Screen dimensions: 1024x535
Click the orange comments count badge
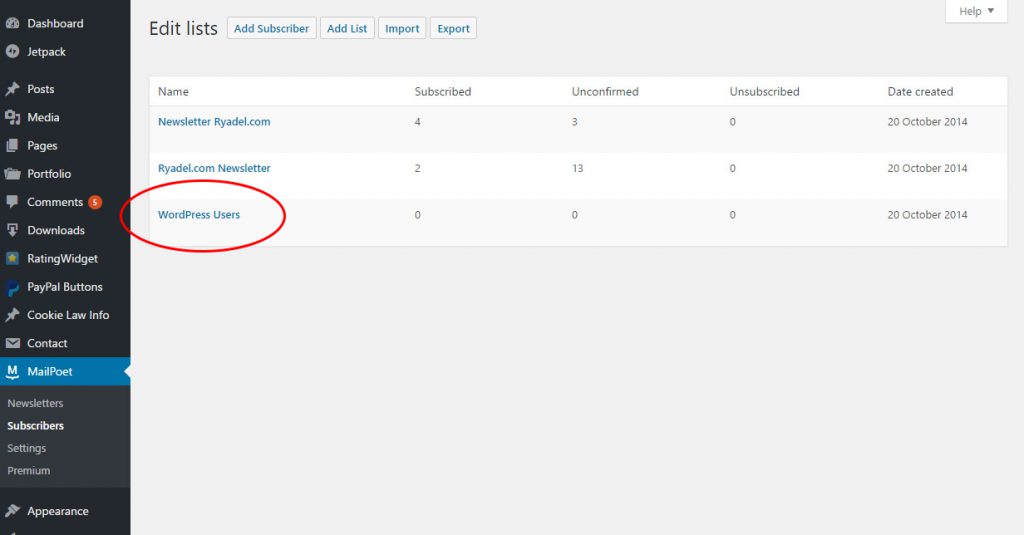[x=95, y=202]
